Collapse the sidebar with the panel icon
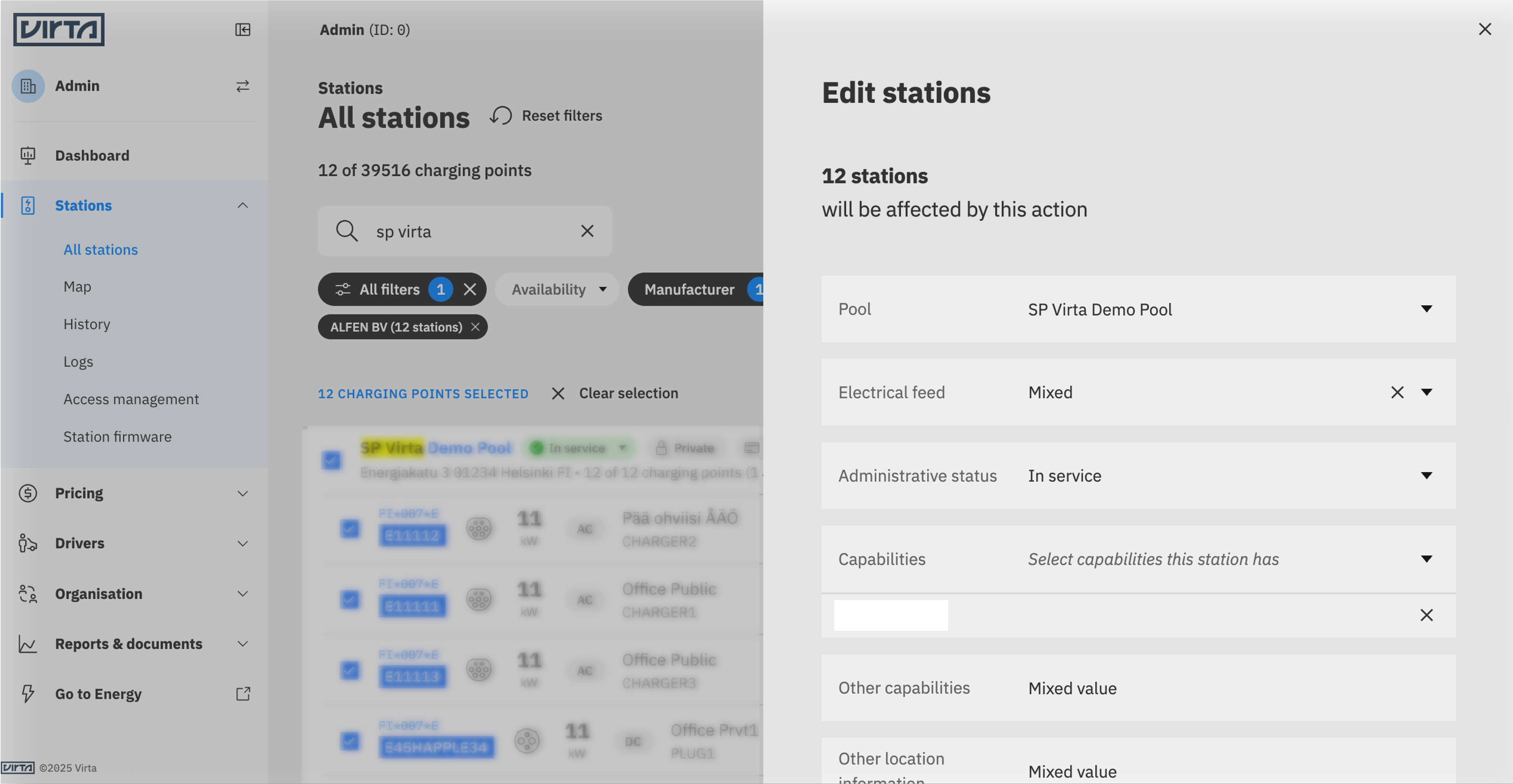1513x784 pixels. click(x=242, y=29)
